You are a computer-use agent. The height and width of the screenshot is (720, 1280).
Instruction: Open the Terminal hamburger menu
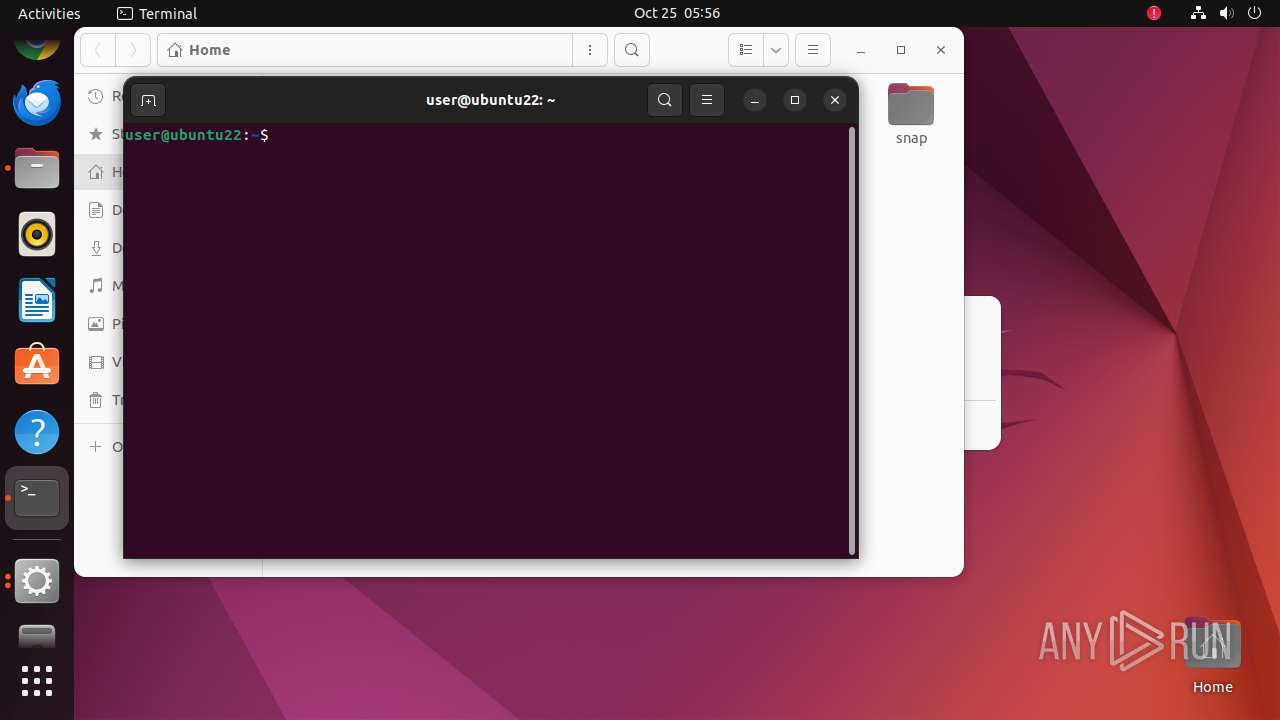pyautogui.click(x=707, y=100)
